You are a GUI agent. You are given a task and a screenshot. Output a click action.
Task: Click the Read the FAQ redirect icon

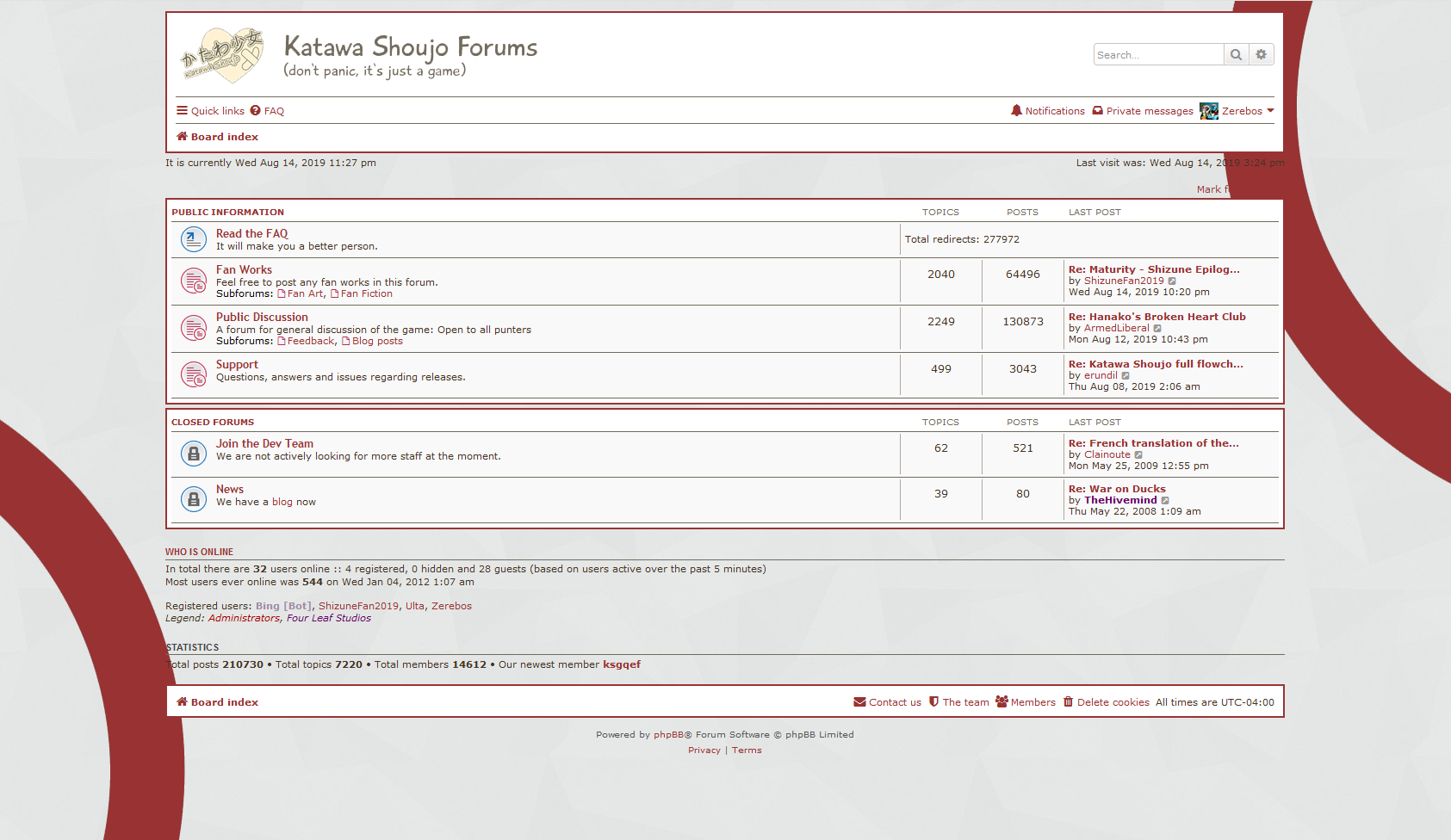193,239
